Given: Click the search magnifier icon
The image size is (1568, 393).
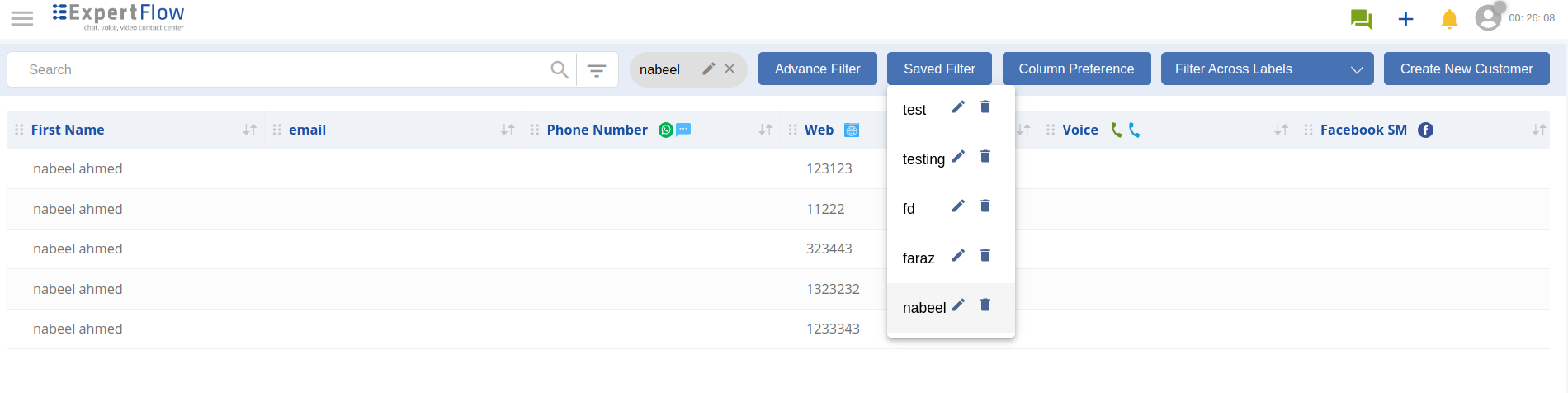Looking at the screenshot, I should (560, 69).
